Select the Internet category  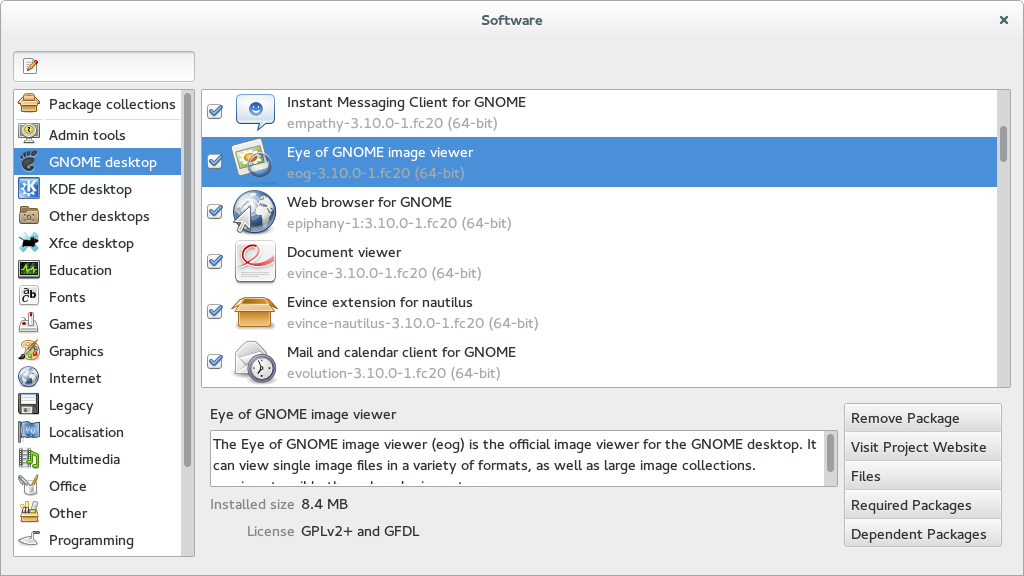click(75, 378)
